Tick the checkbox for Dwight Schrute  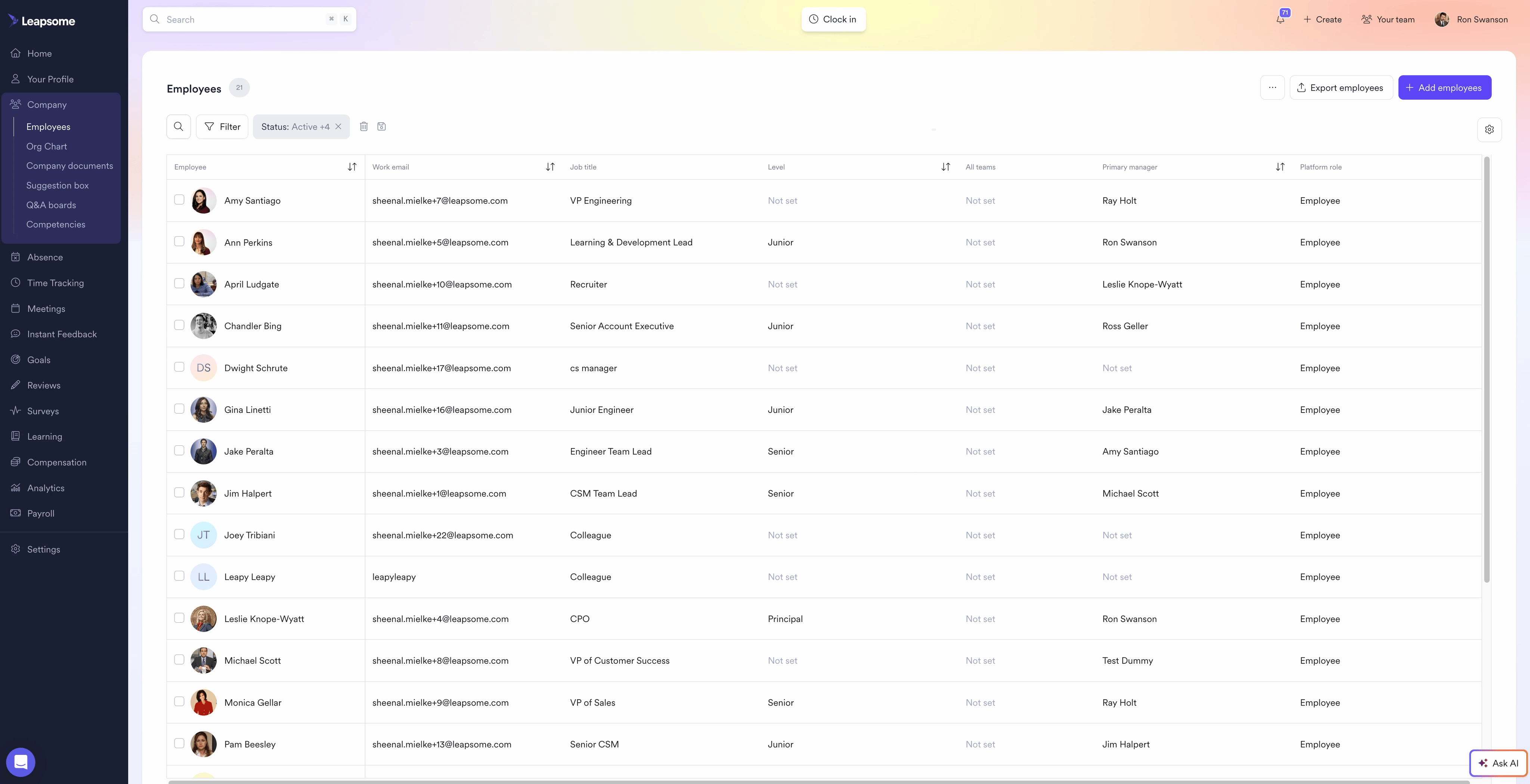(x=179, y=367)
